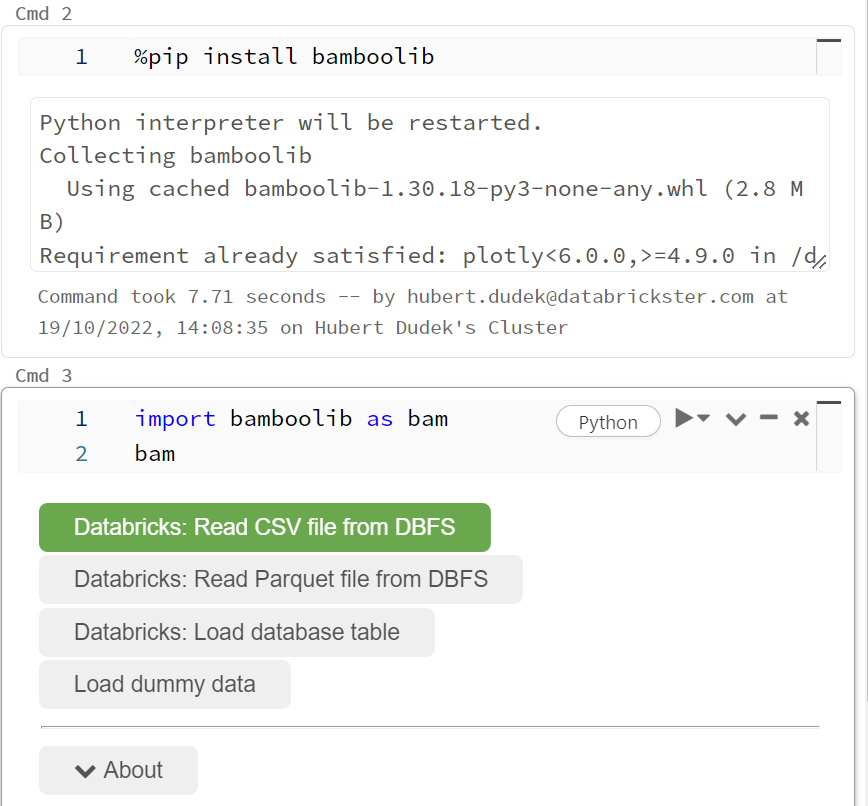Screen dimensions: 868x806
Task: Minimize Cmd 3 output via the minus icon
Action: coord(768,420)
